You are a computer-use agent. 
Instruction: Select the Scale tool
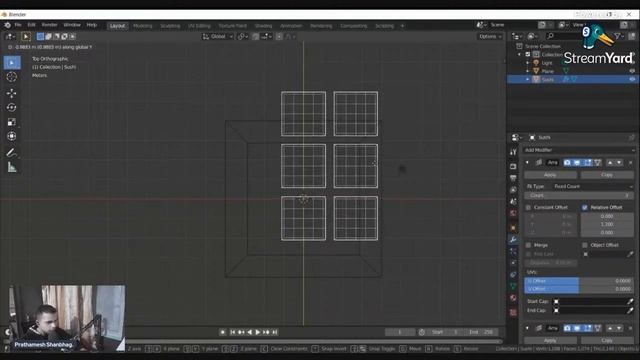[11, 122]
